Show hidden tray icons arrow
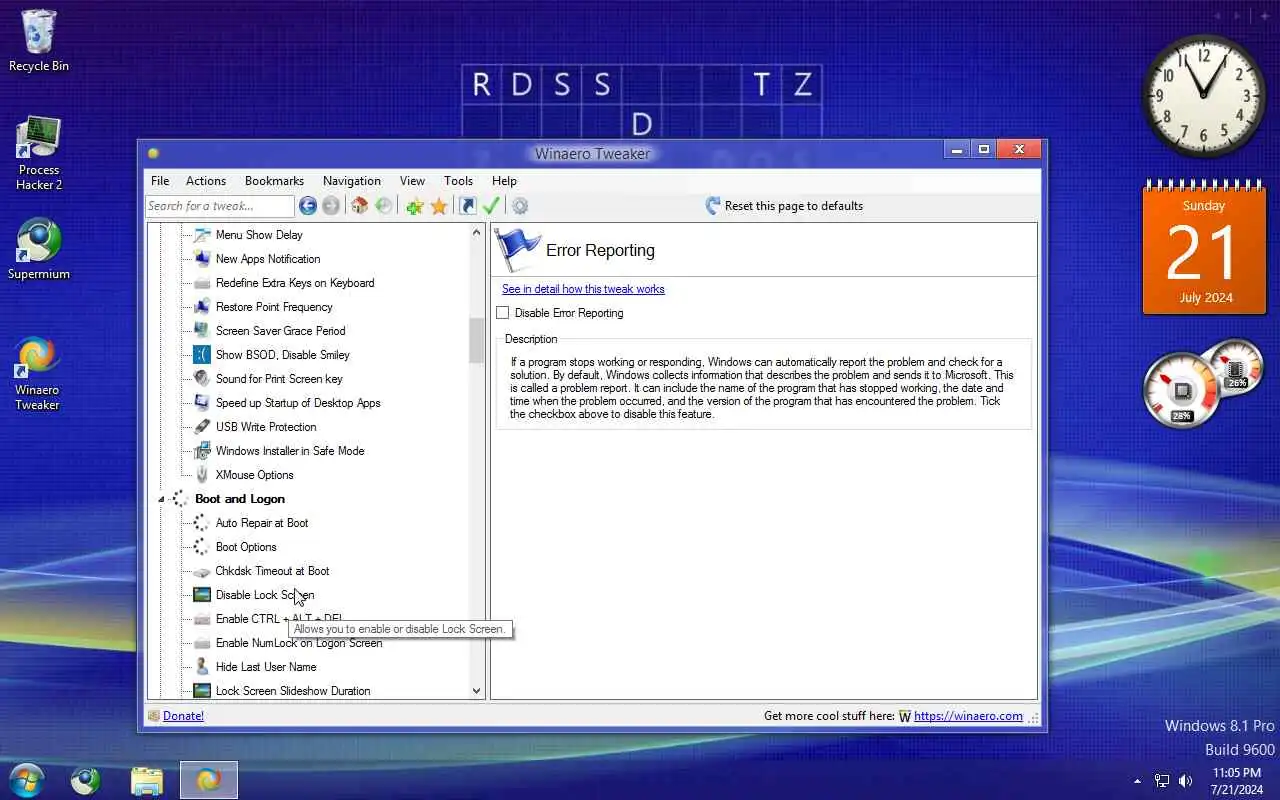 [1137, 781]
